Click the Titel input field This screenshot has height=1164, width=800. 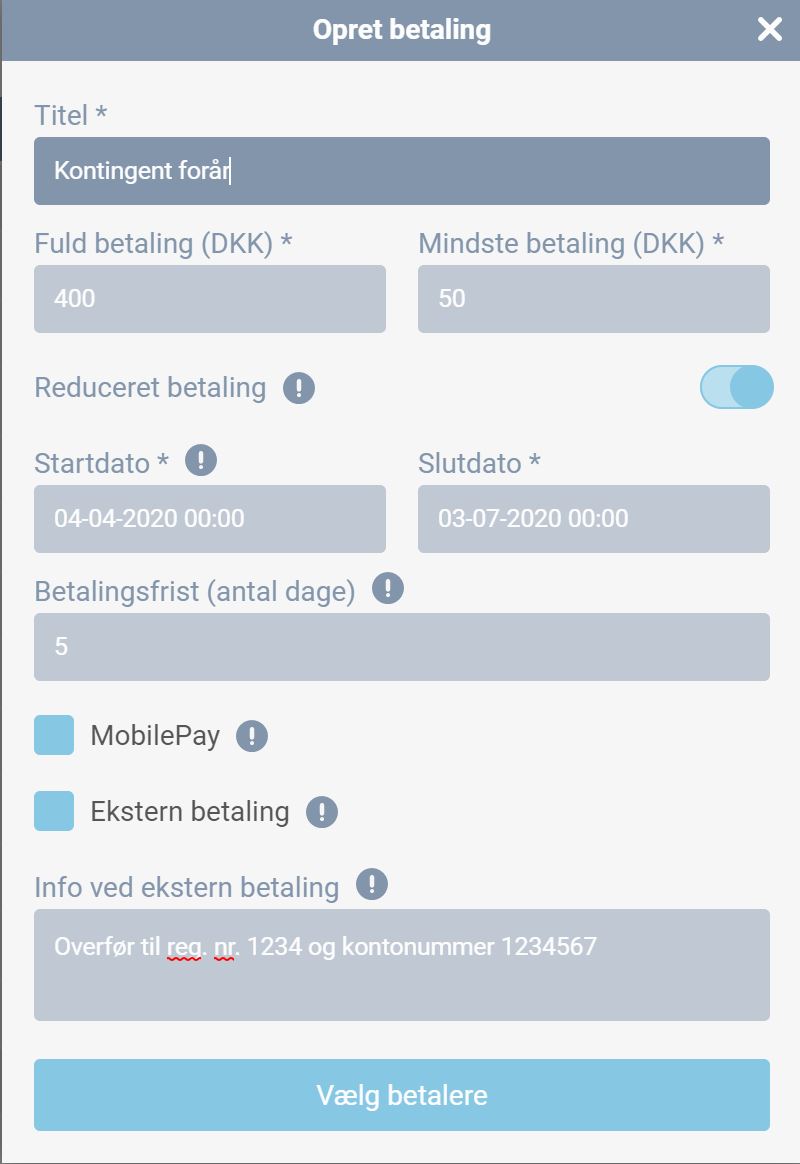(x=402, y=171)
